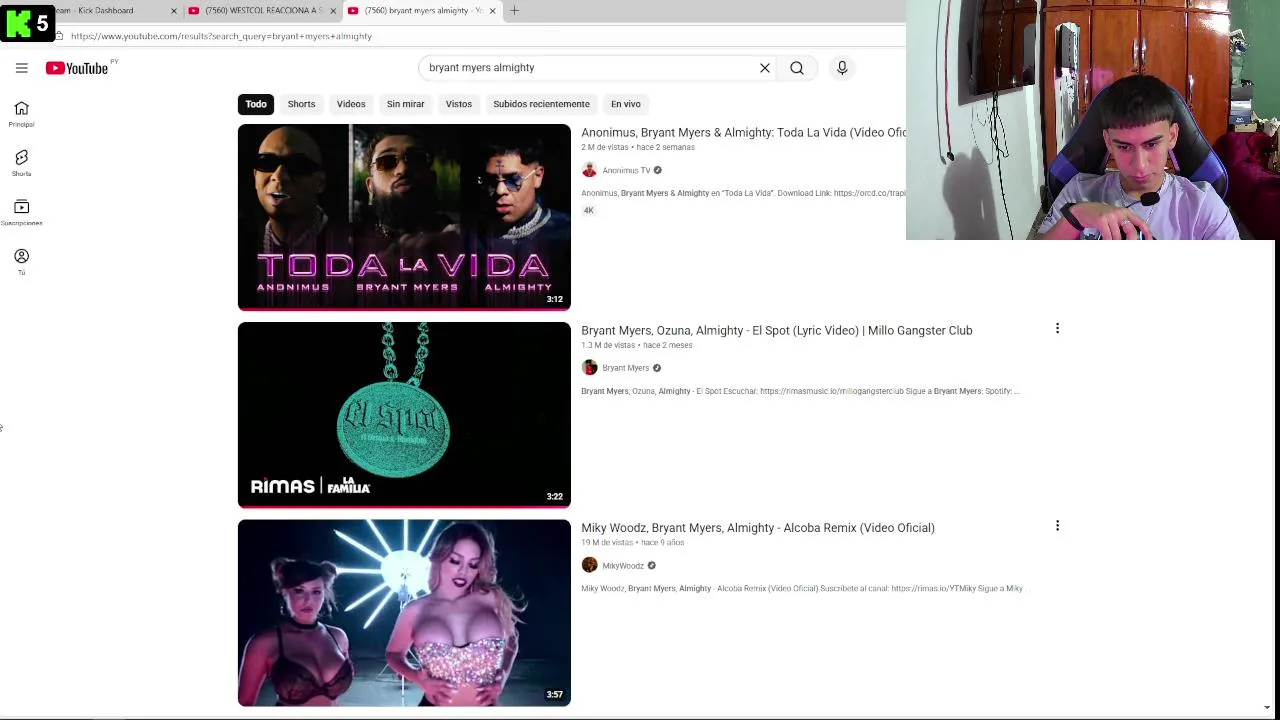Open Suscripciones in left sidebar
The height and width of the screenshot is (720, 1280).
21,213
